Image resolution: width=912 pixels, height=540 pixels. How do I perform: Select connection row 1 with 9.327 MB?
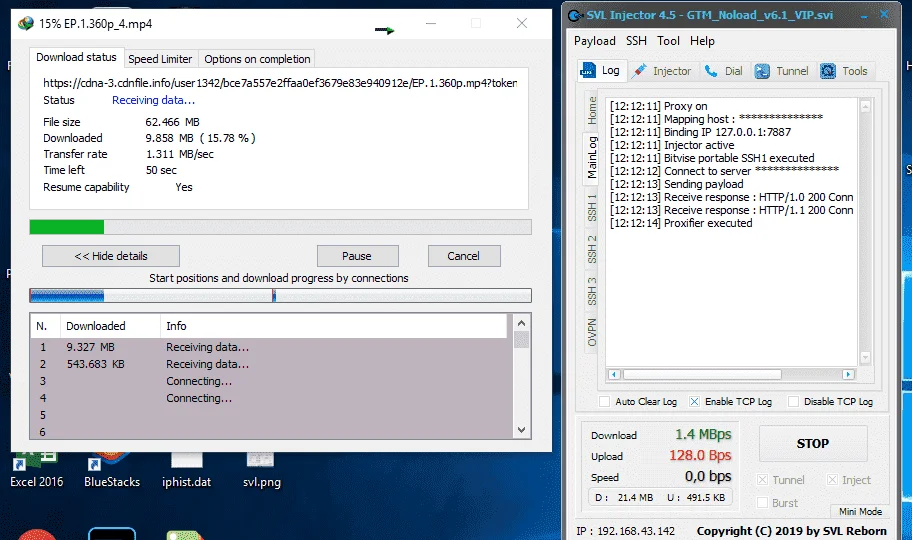(272, 347)
